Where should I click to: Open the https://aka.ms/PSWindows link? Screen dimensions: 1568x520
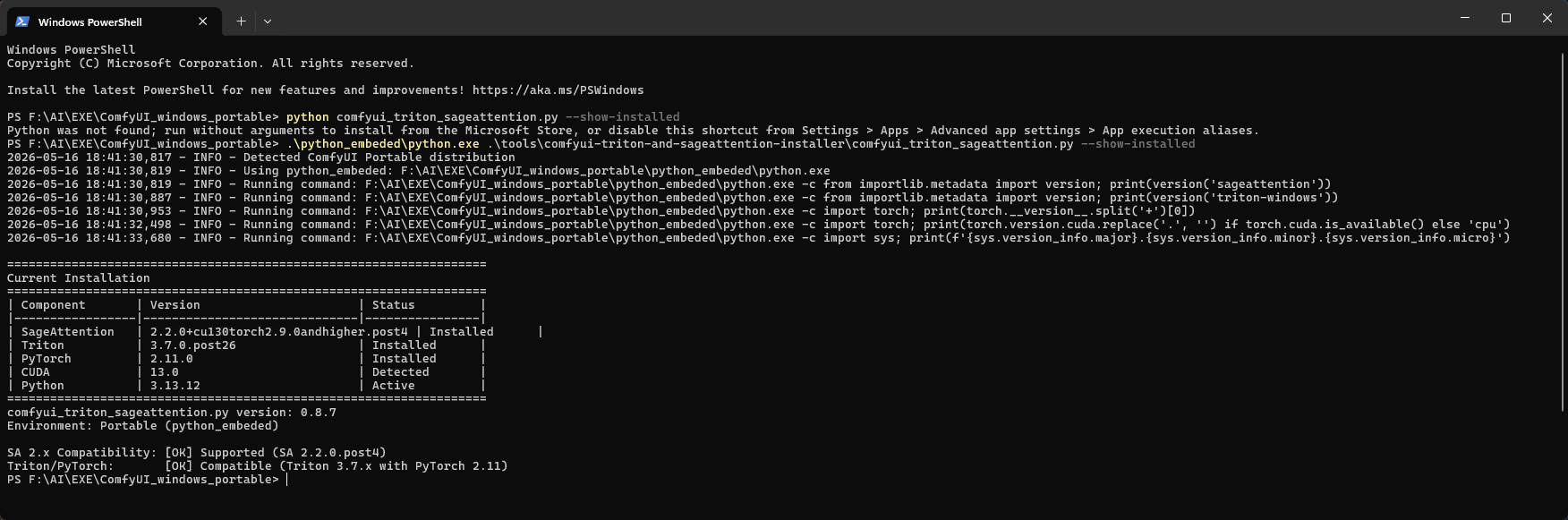pyautogui.click(x=558, y=90)
